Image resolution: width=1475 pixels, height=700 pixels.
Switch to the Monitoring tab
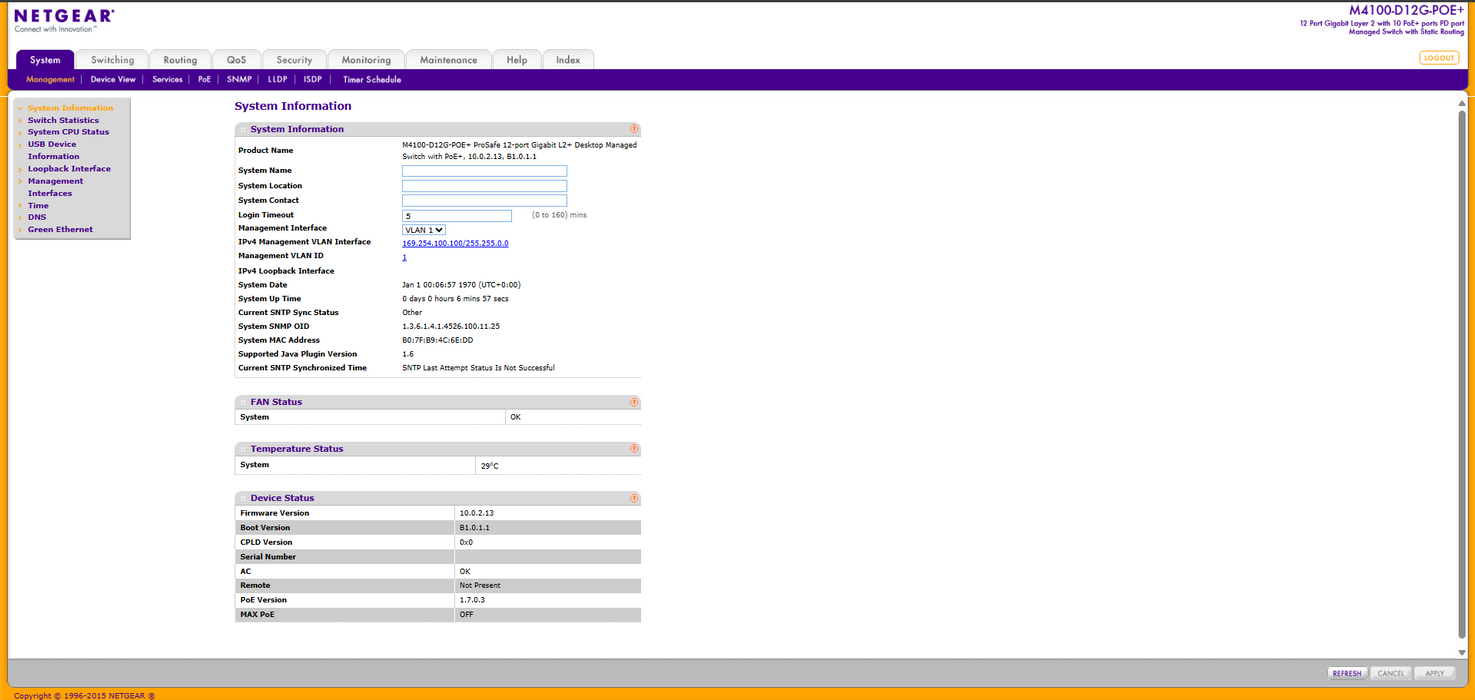coord(366,60)
